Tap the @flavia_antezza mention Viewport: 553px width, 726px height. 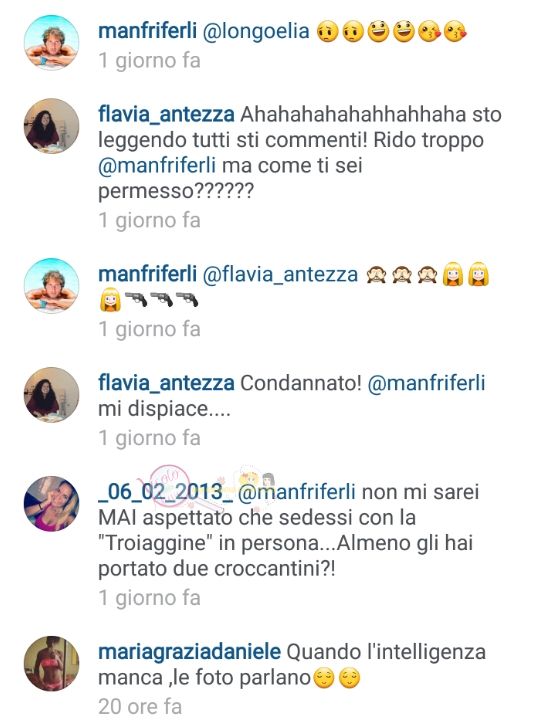(281, 275)
